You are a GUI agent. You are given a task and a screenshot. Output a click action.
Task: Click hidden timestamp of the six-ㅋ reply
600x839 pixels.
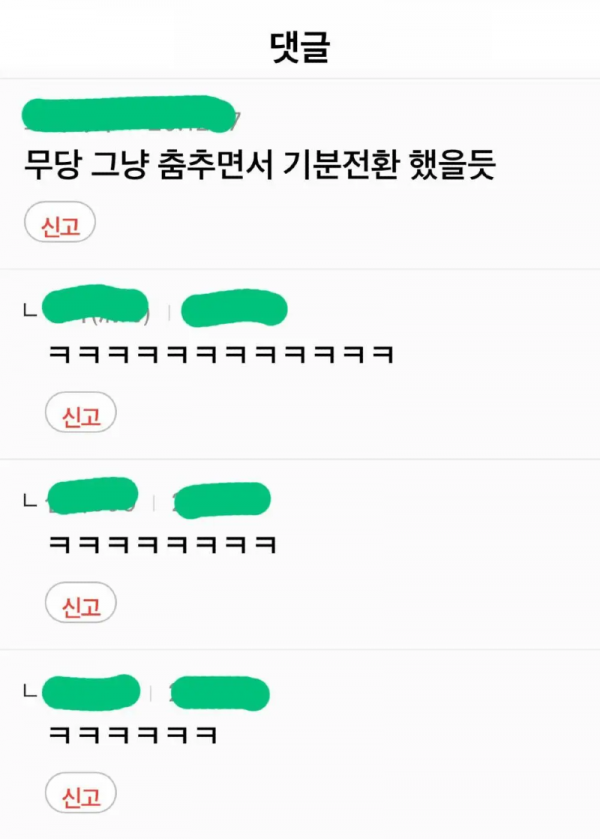pos(219,693)
